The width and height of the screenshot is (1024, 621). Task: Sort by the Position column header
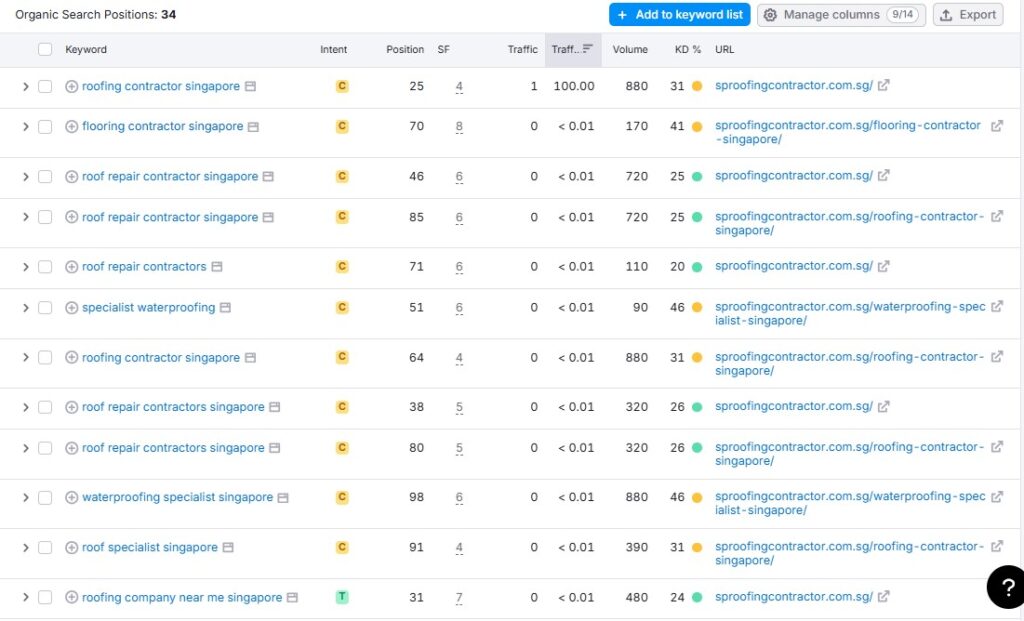[x=405, y=49]
